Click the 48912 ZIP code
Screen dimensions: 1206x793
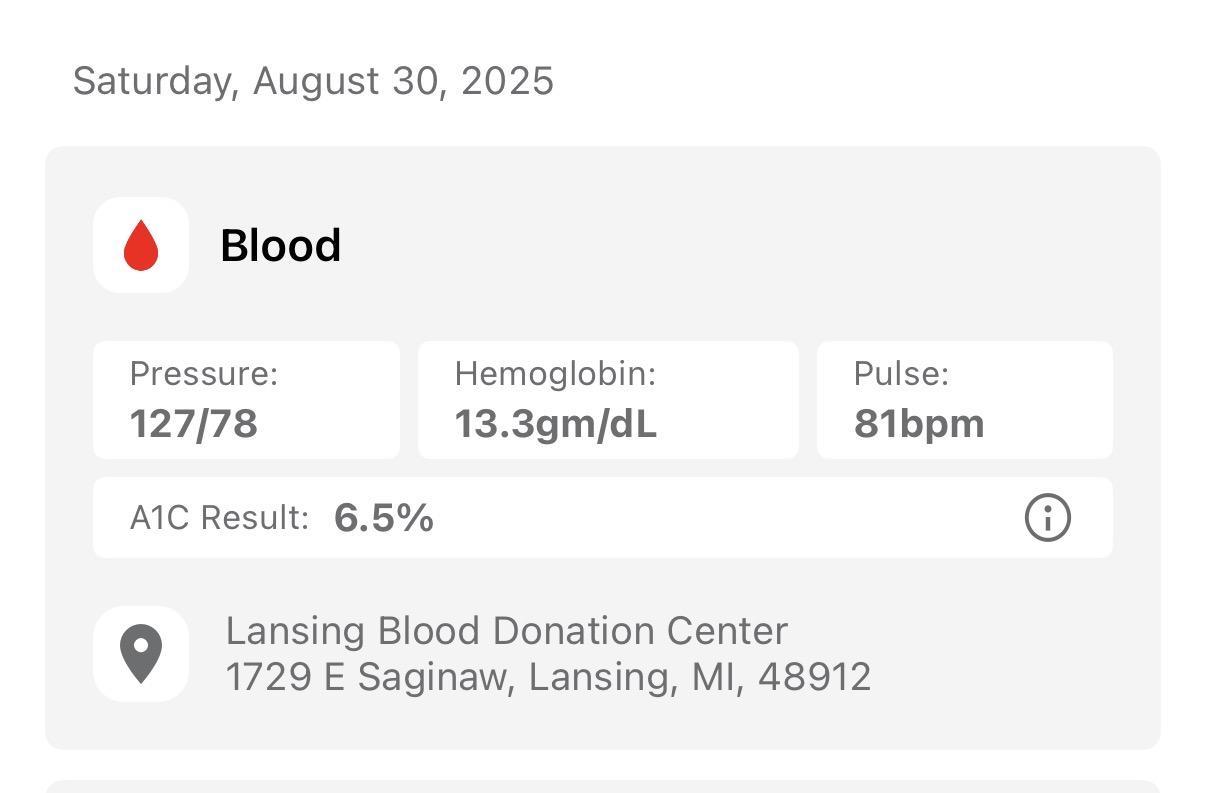point(814,677)
